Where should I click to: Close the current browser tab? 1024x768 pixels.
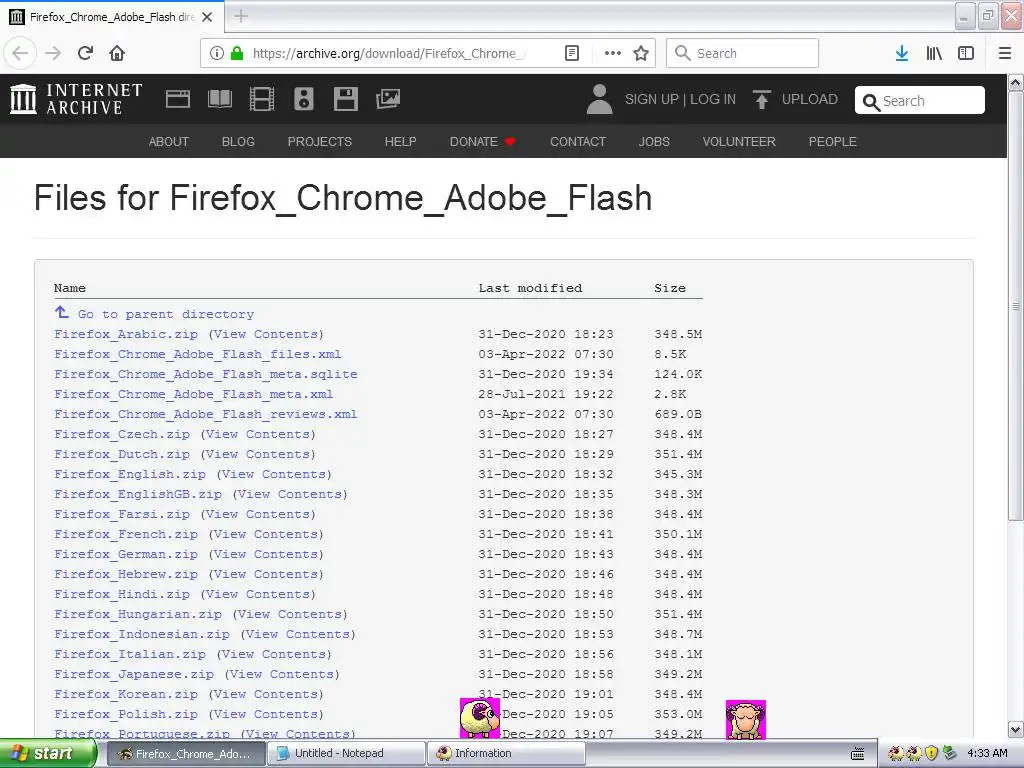(x=207, y=17)
